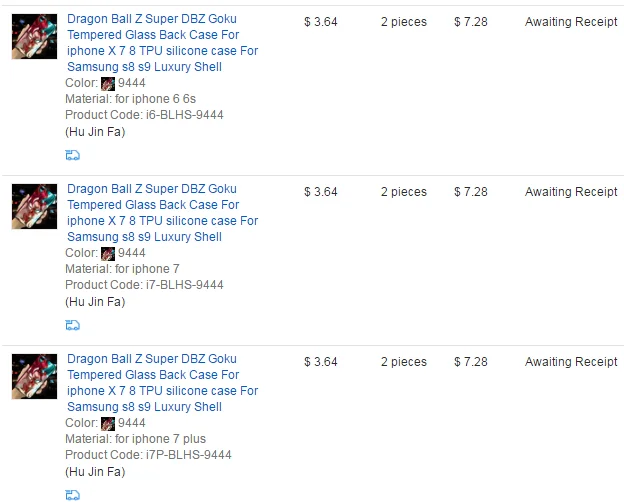Viewport: 624px width, 502px height.
Task: Click the shipping truck icon in iphone 6 6s order
Action: coord(72,155)
